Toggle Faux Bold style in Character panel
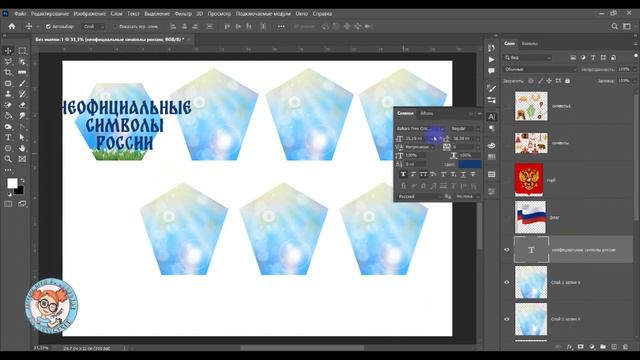 pos(403,174)
